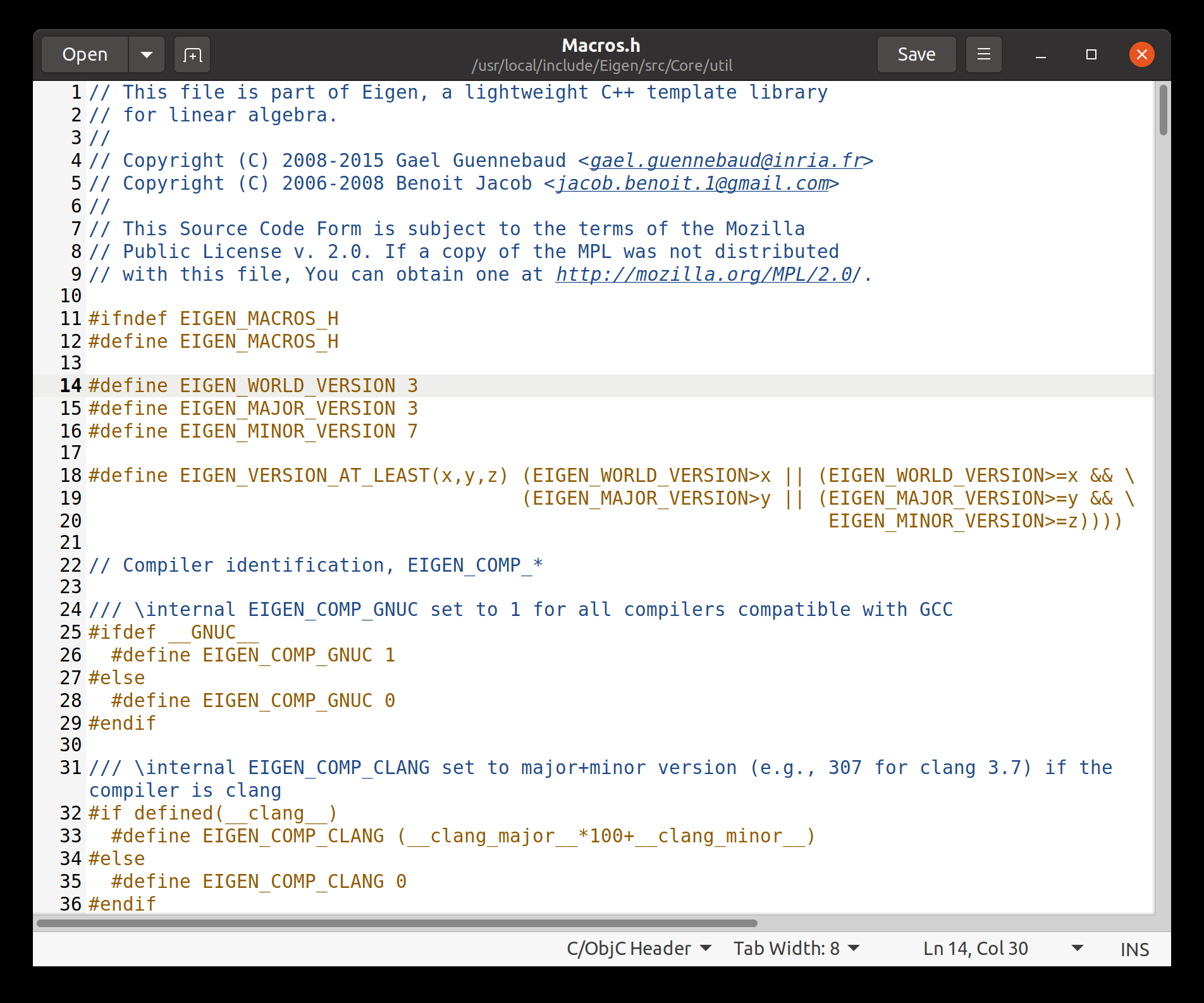Place cursor on EIGEN_MINOR_VERSION line 16
This screenshot has height=1003, width=1204.
tap(253, 431)
